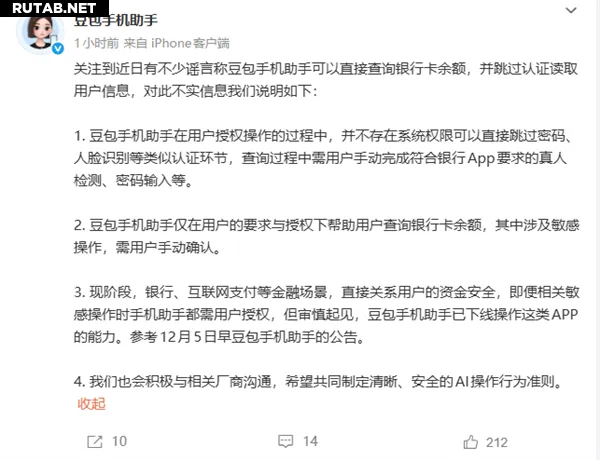The image size is (600, 460).
Task: Click the blue verified badge on avatar
Action: click(58, 49)
